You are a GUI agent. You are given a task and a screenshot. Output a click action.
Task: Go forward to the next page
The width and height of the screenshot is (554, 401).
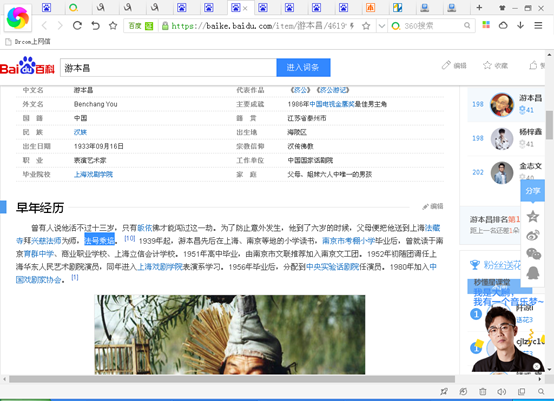click(60, 25)
